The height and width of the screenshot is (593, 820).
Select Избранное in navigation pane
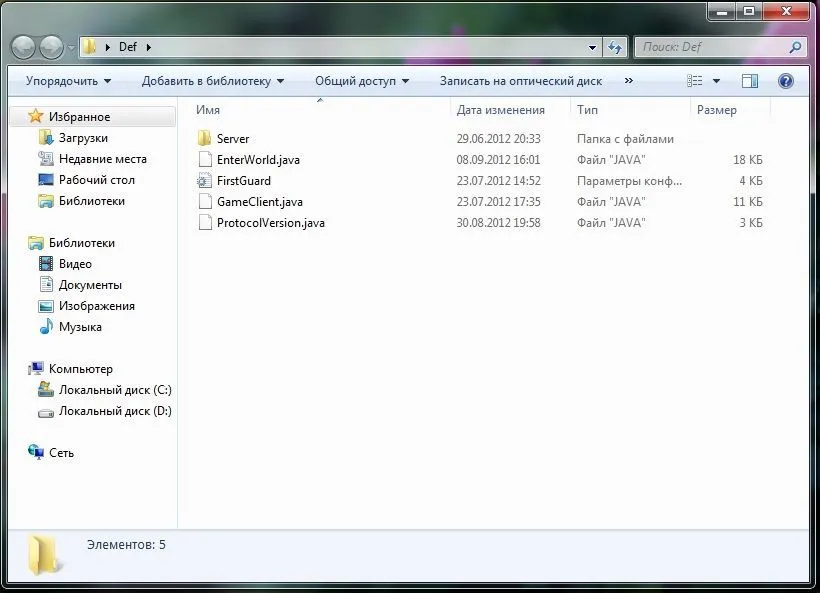79,117
